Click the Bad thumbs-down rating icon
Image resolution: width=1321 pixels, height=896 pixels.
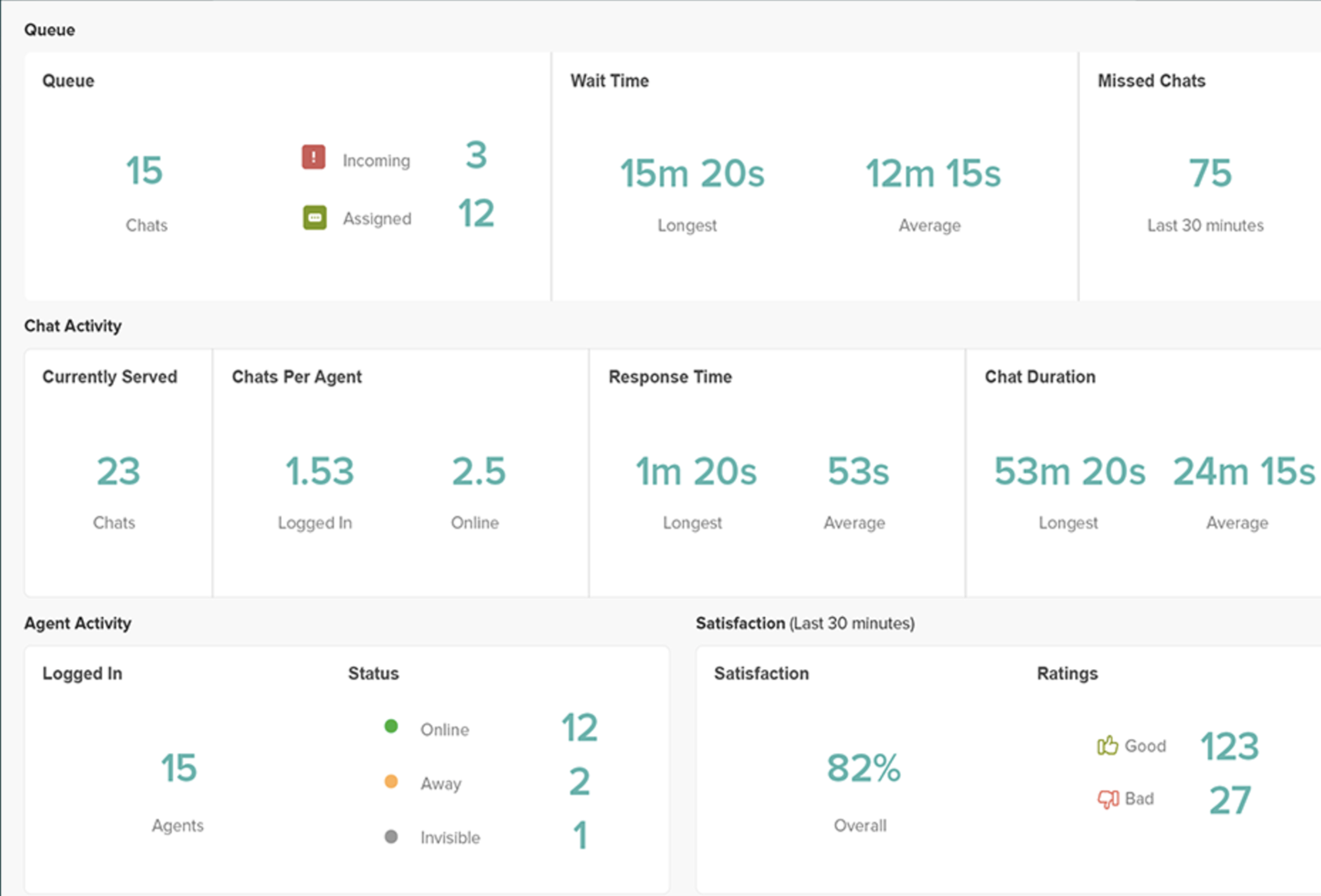[x=1107, y=799]
